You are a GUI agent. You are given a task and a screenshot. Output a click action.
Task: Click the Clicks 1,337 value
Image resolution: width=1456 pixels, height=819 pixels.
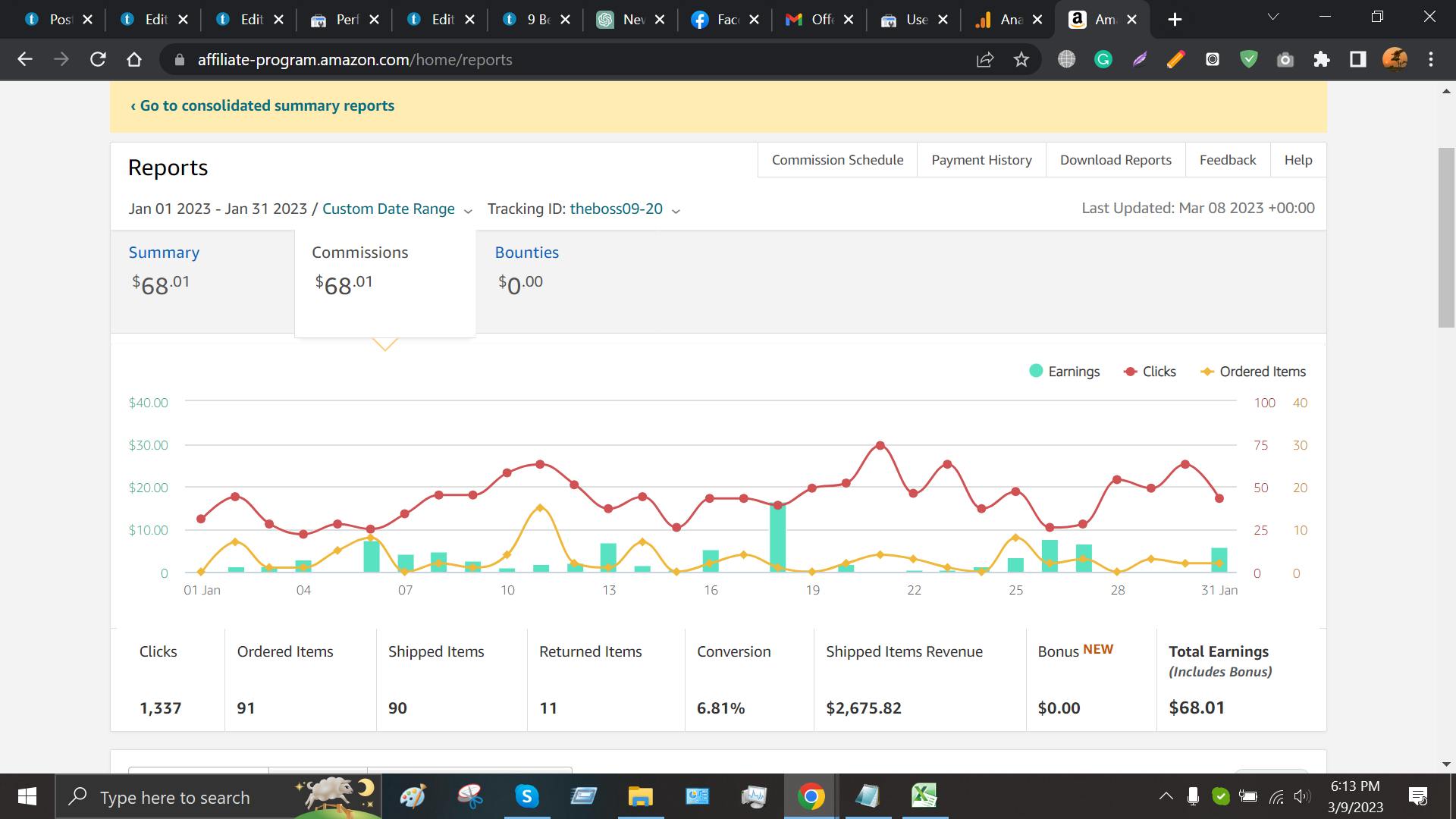click(161, 708)
